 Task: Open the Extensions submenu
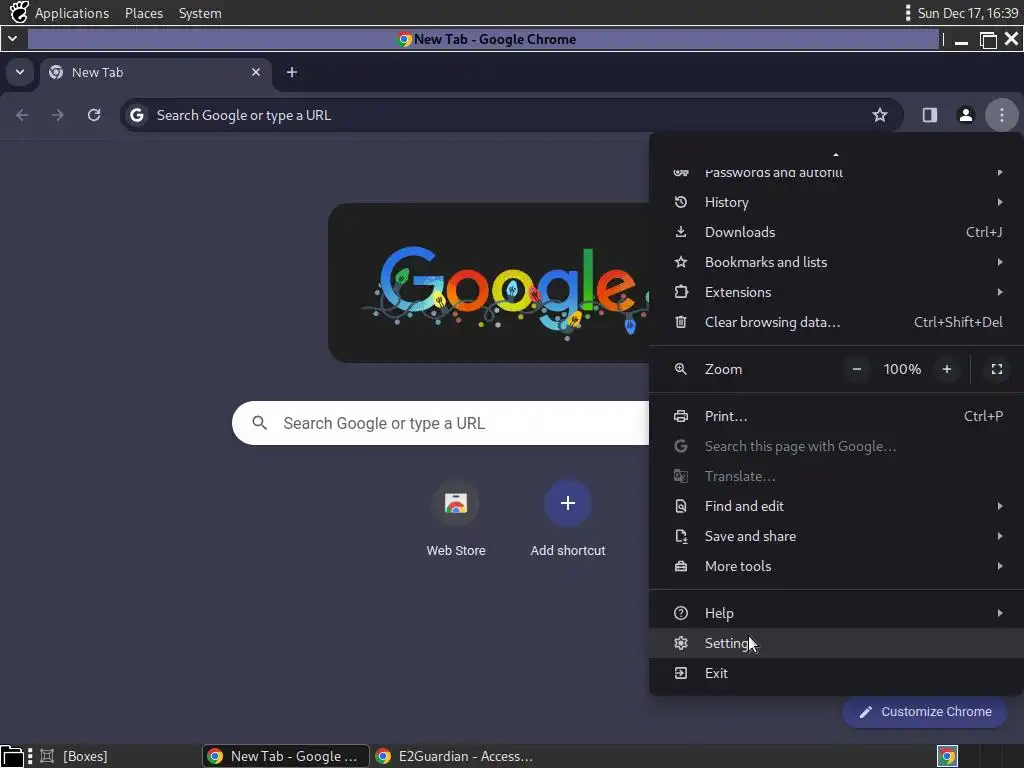coord(836,292)
